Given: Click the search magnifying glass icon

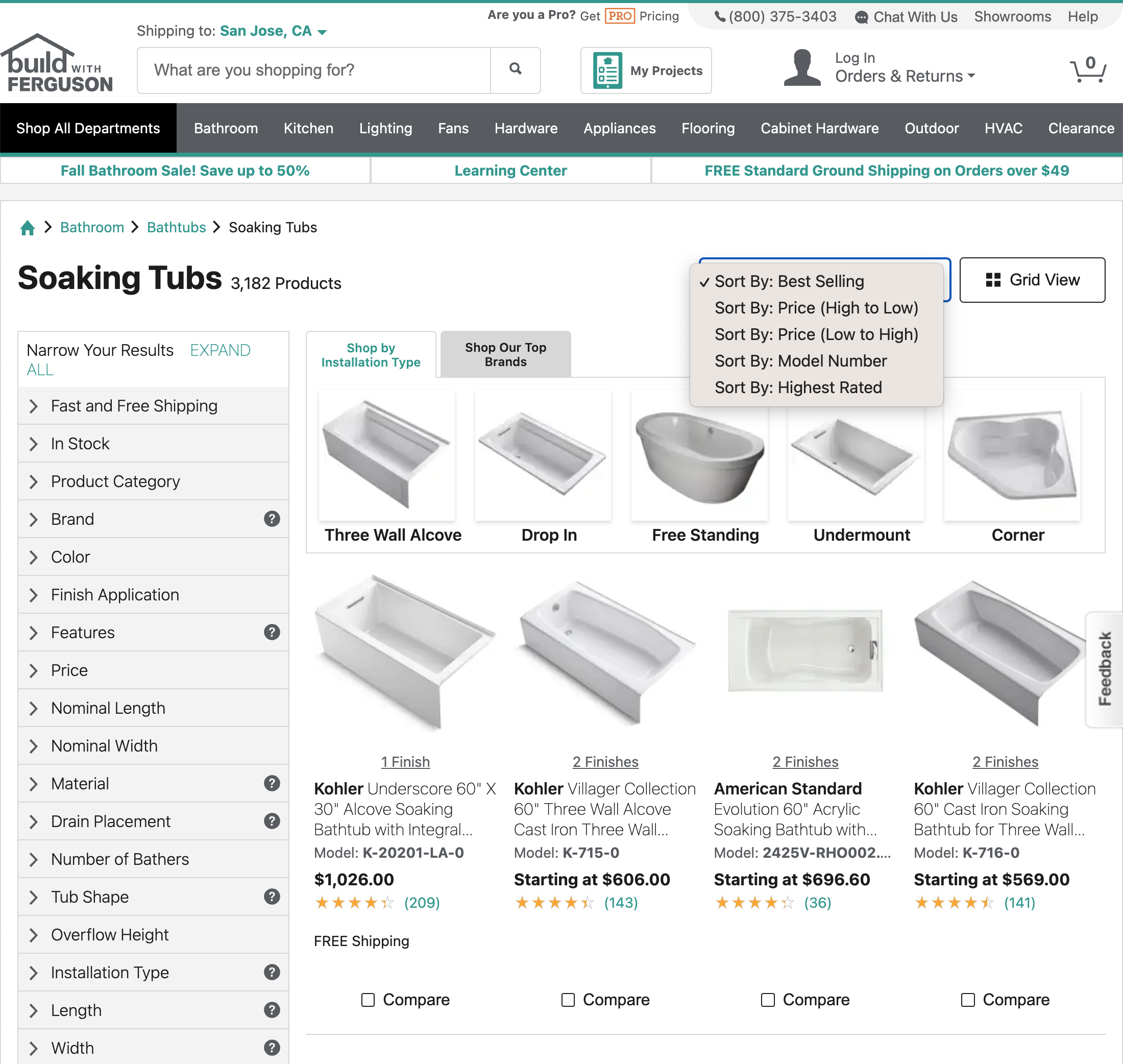Looking at the screenshot, I should 515,69.
